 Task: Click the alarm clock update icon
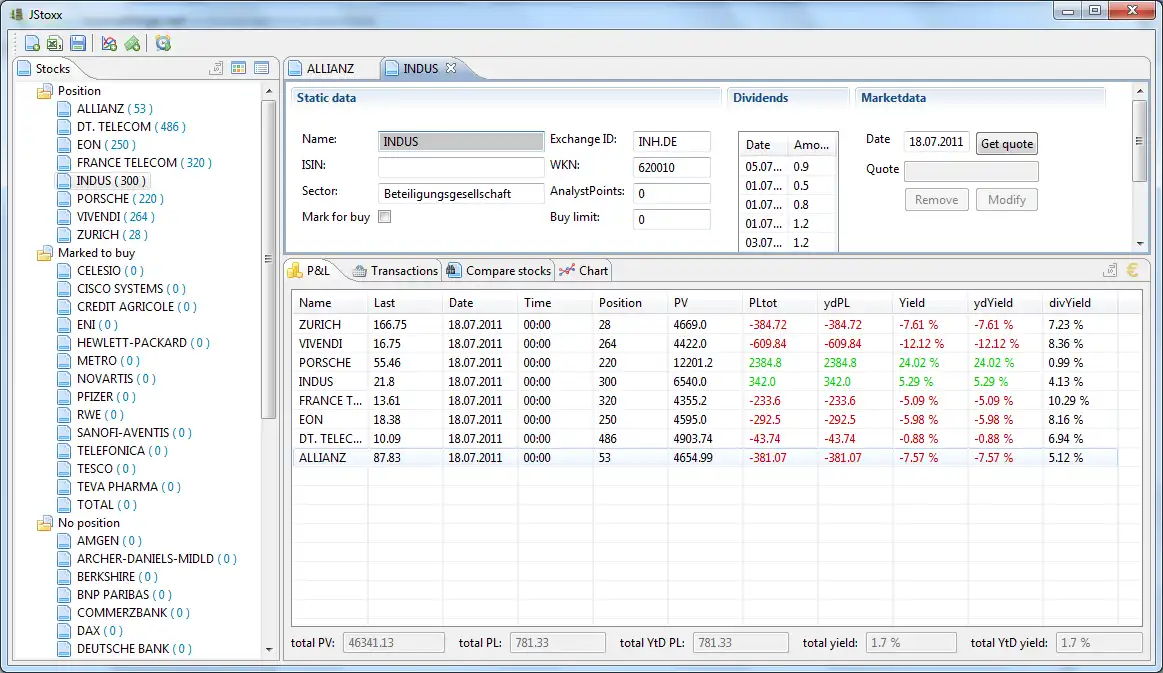tap(163, 44)
